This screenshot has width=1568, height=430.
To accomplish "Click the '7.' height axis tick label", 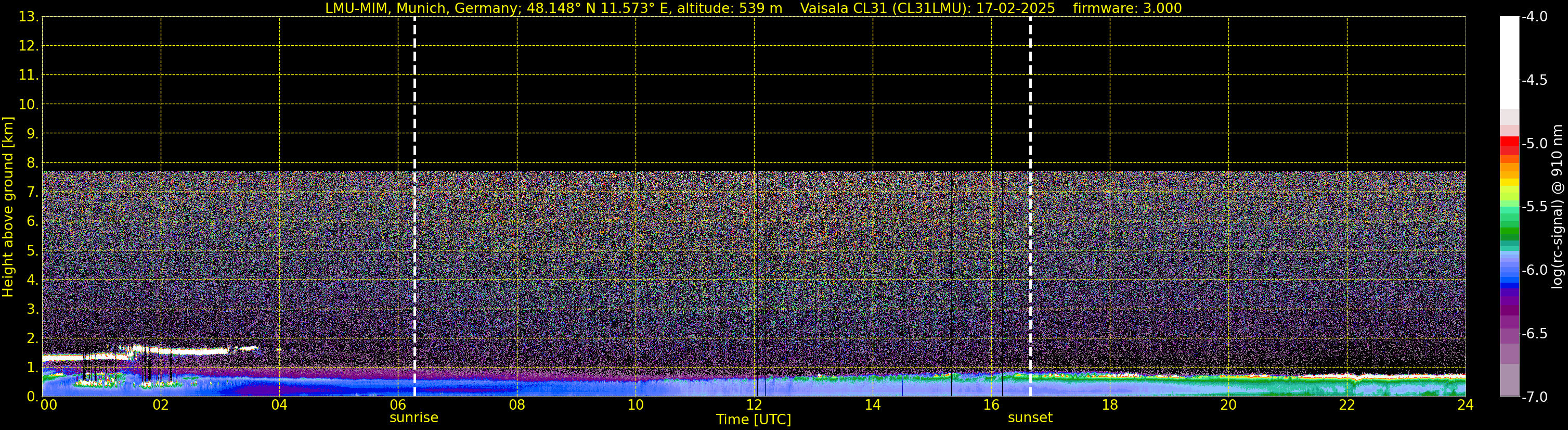I will 32,192.
